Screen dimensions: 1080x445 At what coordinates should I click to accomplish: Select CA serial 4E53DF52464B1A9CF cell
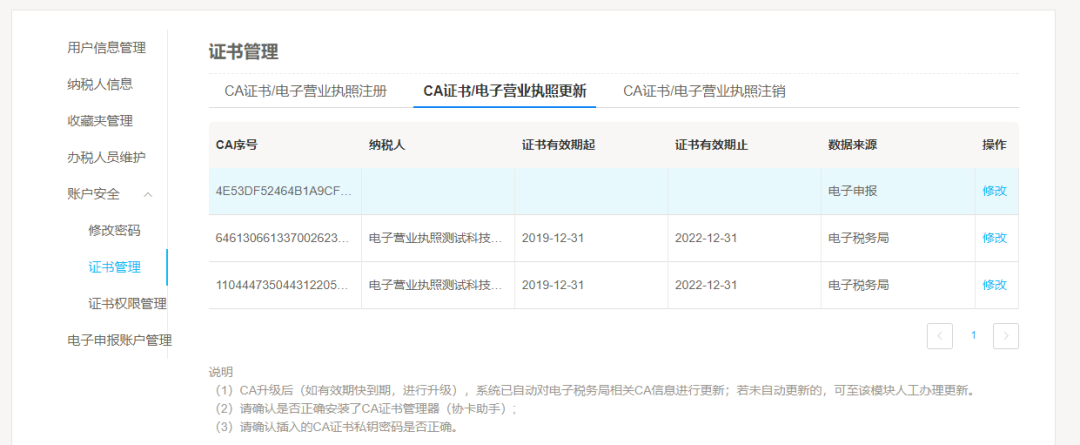(284, 192)
